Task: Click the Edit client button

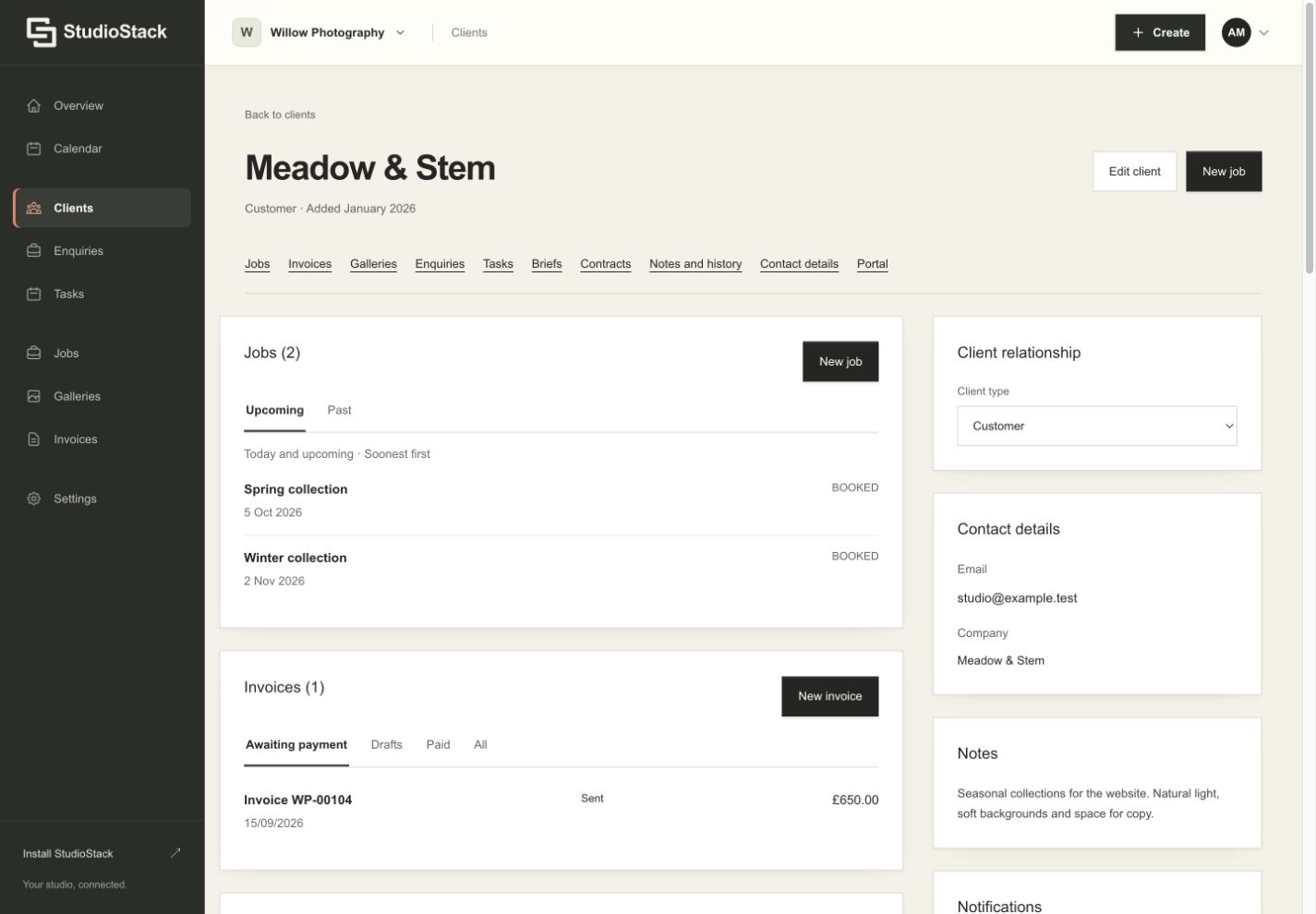Action: (1135, 172)
